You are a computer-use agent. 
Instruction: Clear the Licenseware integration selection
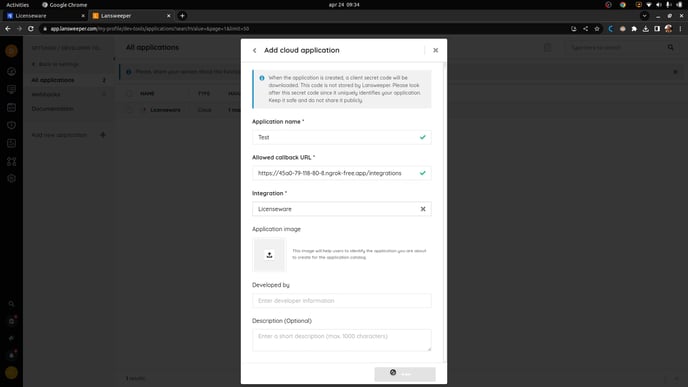tap(423, 209)
